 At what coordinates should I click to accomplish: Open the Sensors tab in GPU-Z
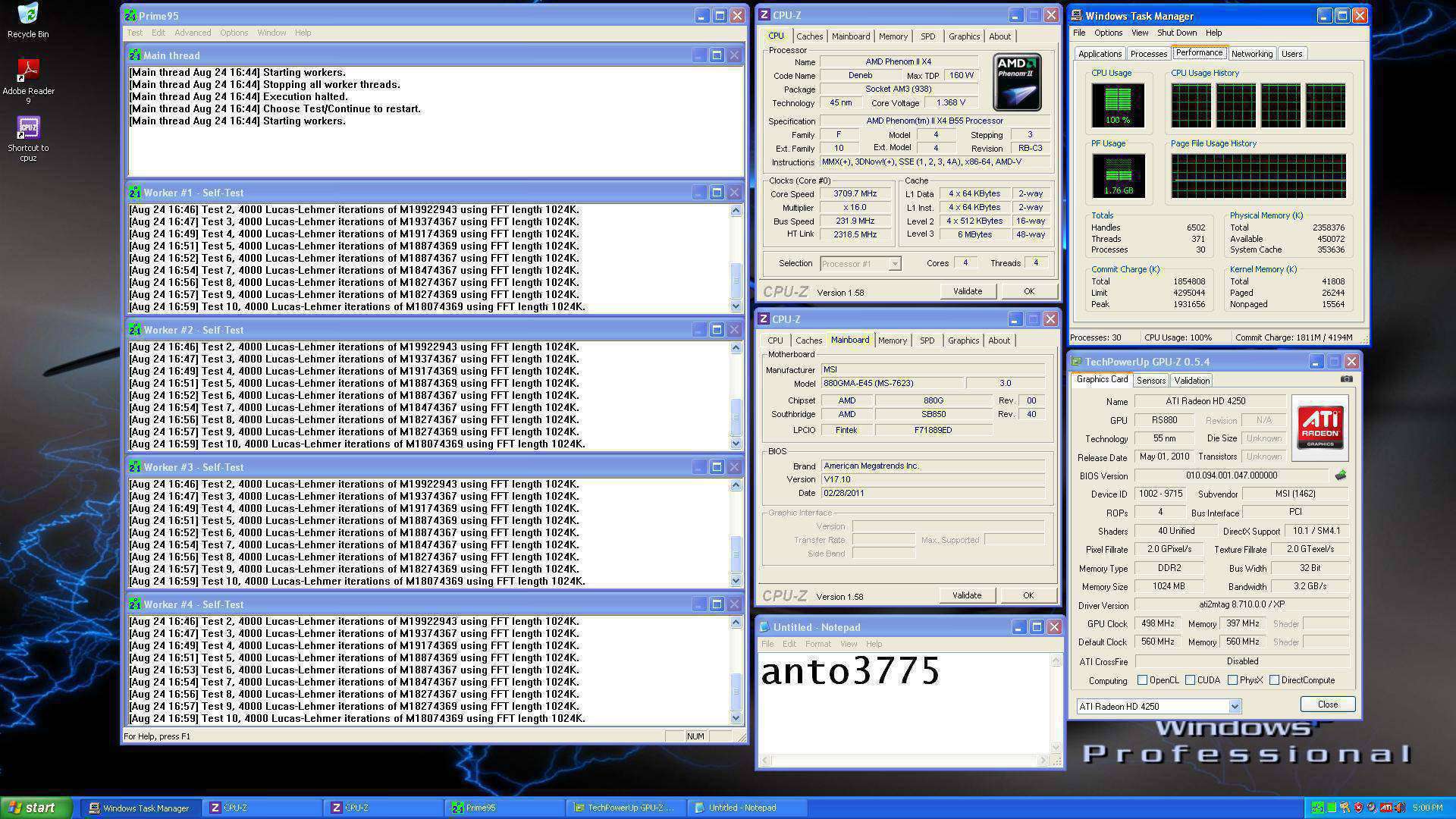(1150, 381)
